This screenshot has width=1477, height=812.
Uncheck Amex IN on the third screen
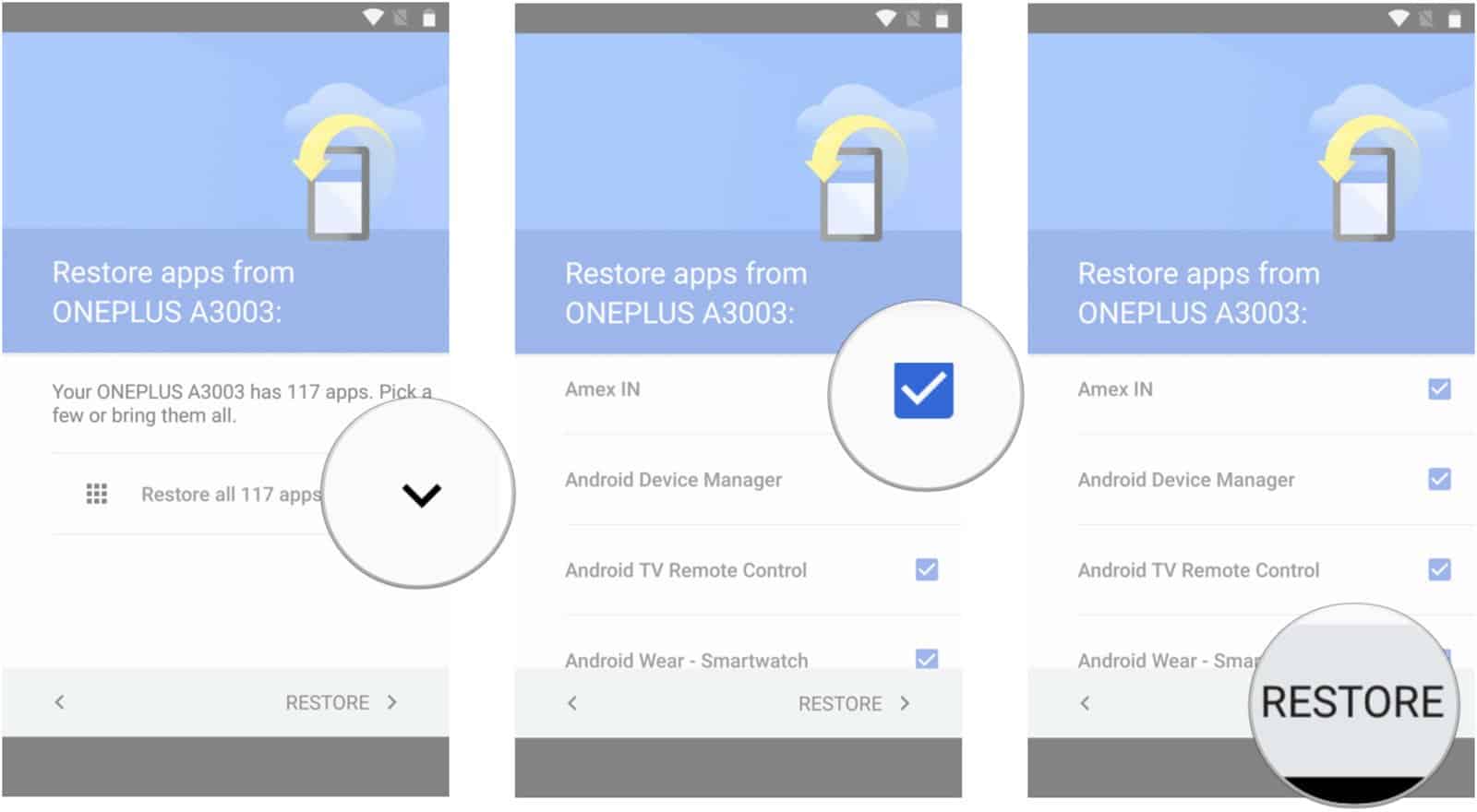pyautogui.click(x=1439, y=388)
